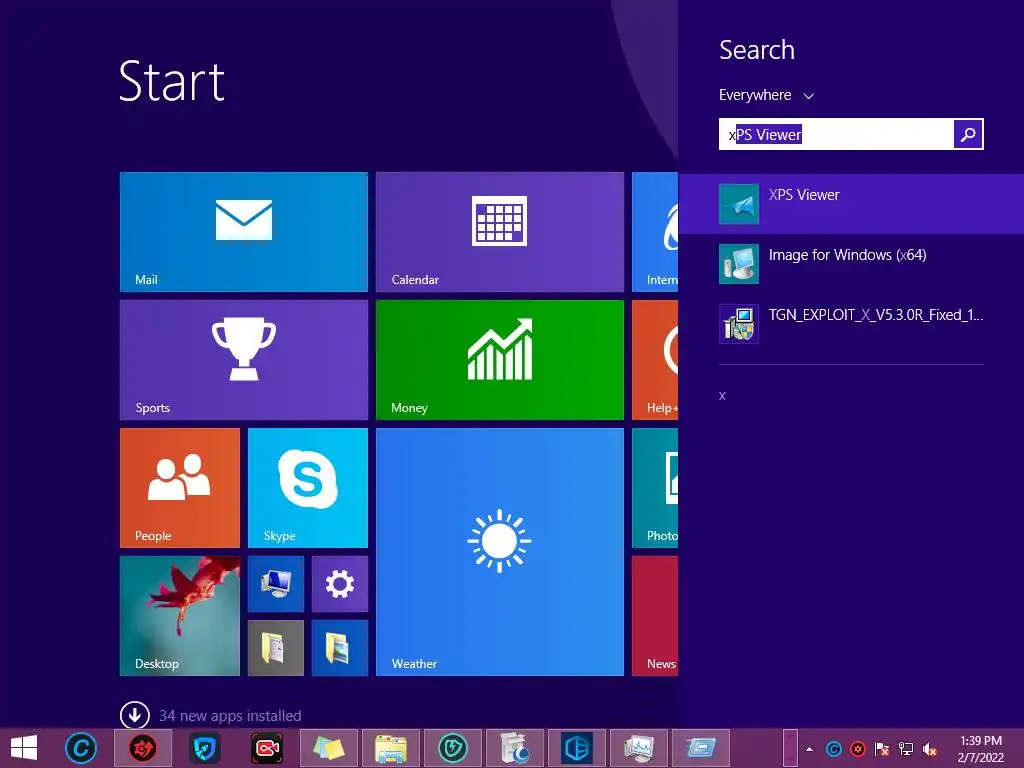This screenshot has width=1024, height=768.
Task: Click the muted volume tray icon
Action: pyautogui.click(x=930, y=749)
